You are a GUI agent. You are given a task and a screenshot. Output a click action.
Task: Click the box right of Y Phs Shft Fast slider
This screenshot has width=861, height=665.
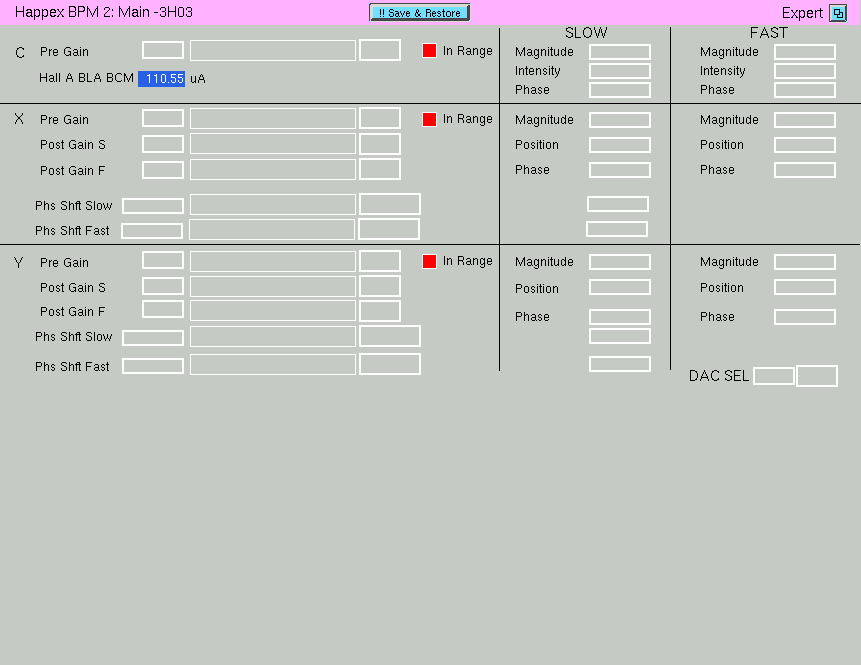tap(390, 364)
